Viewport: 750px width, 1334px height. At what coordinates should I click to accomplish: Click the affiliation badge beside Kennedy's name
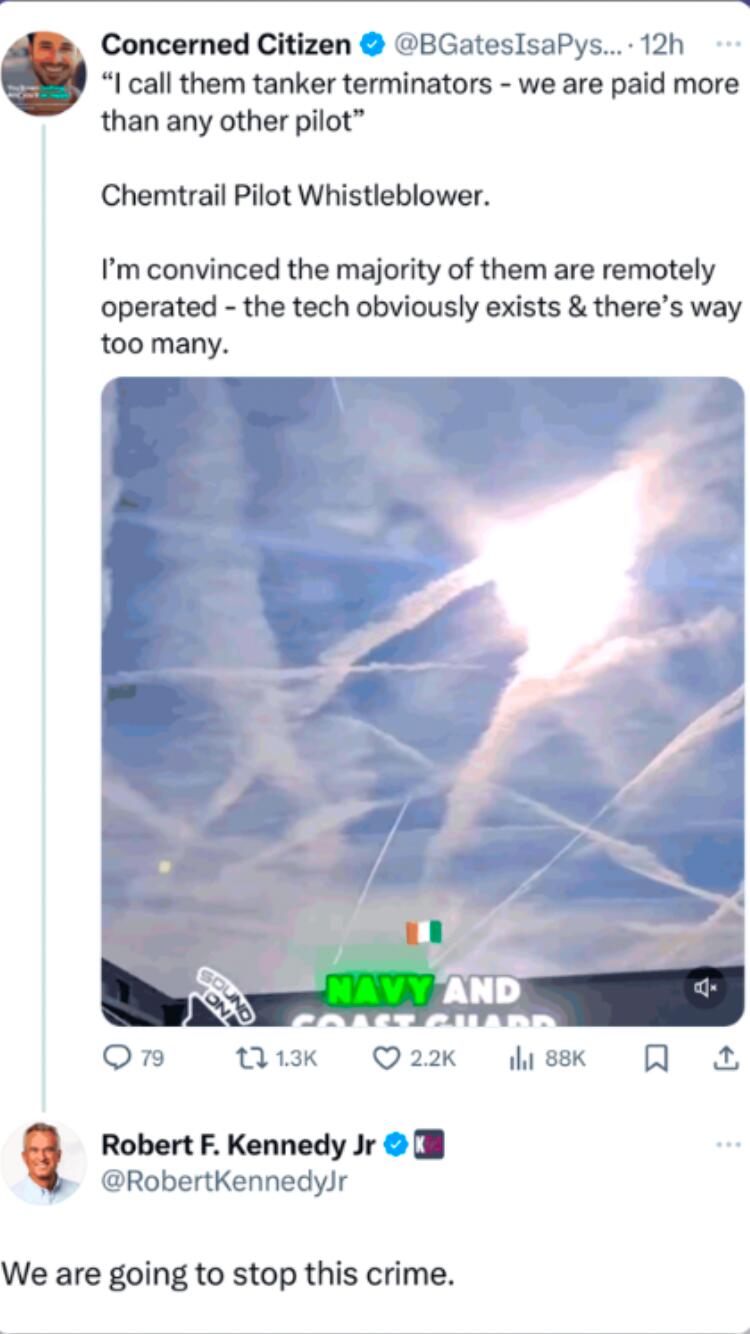pyautogui.click(x=428, y=1145)
